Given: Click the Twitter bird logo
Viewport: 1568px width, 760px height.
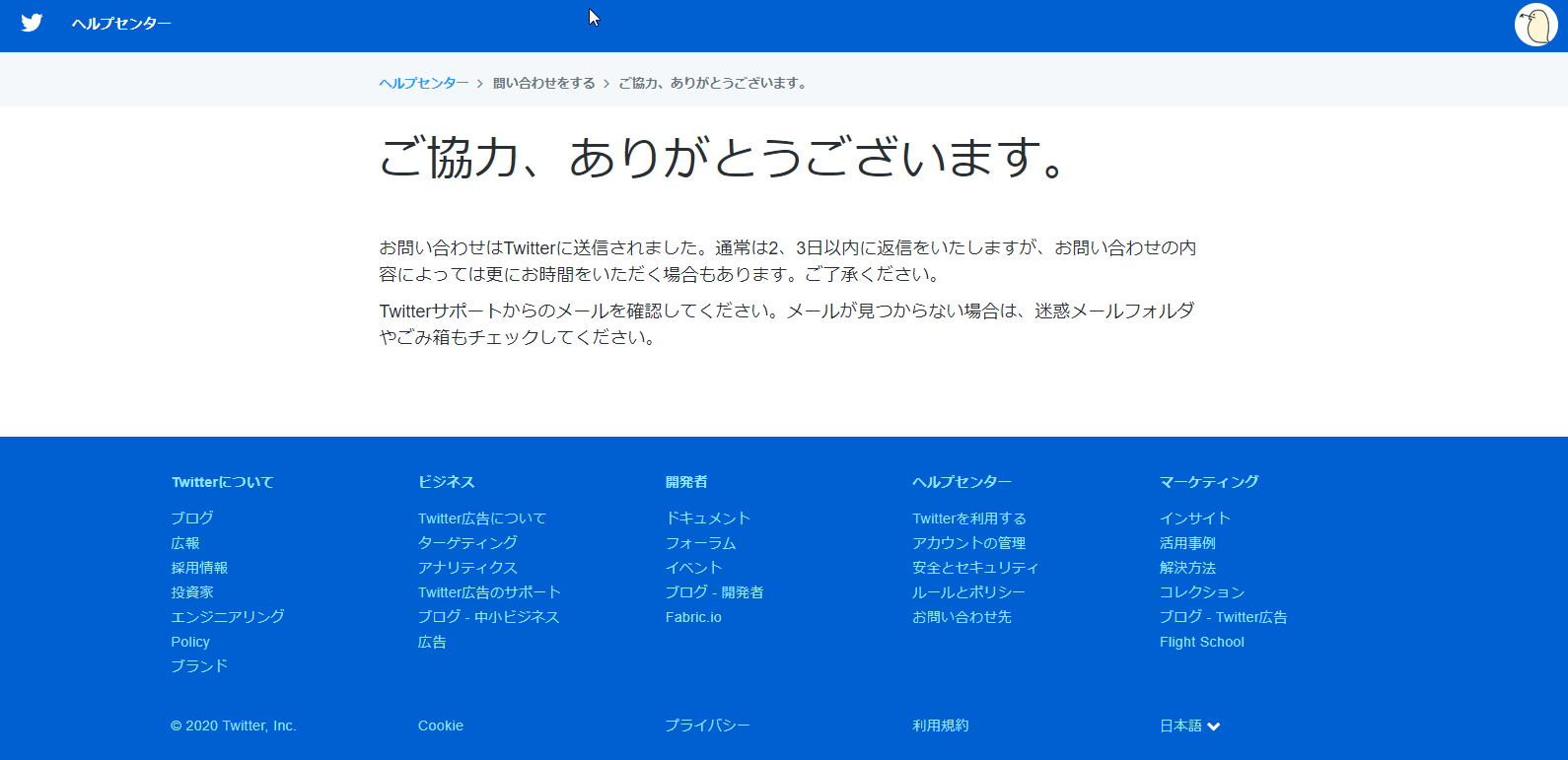Looking at the screenshot, I should [32, 23].
